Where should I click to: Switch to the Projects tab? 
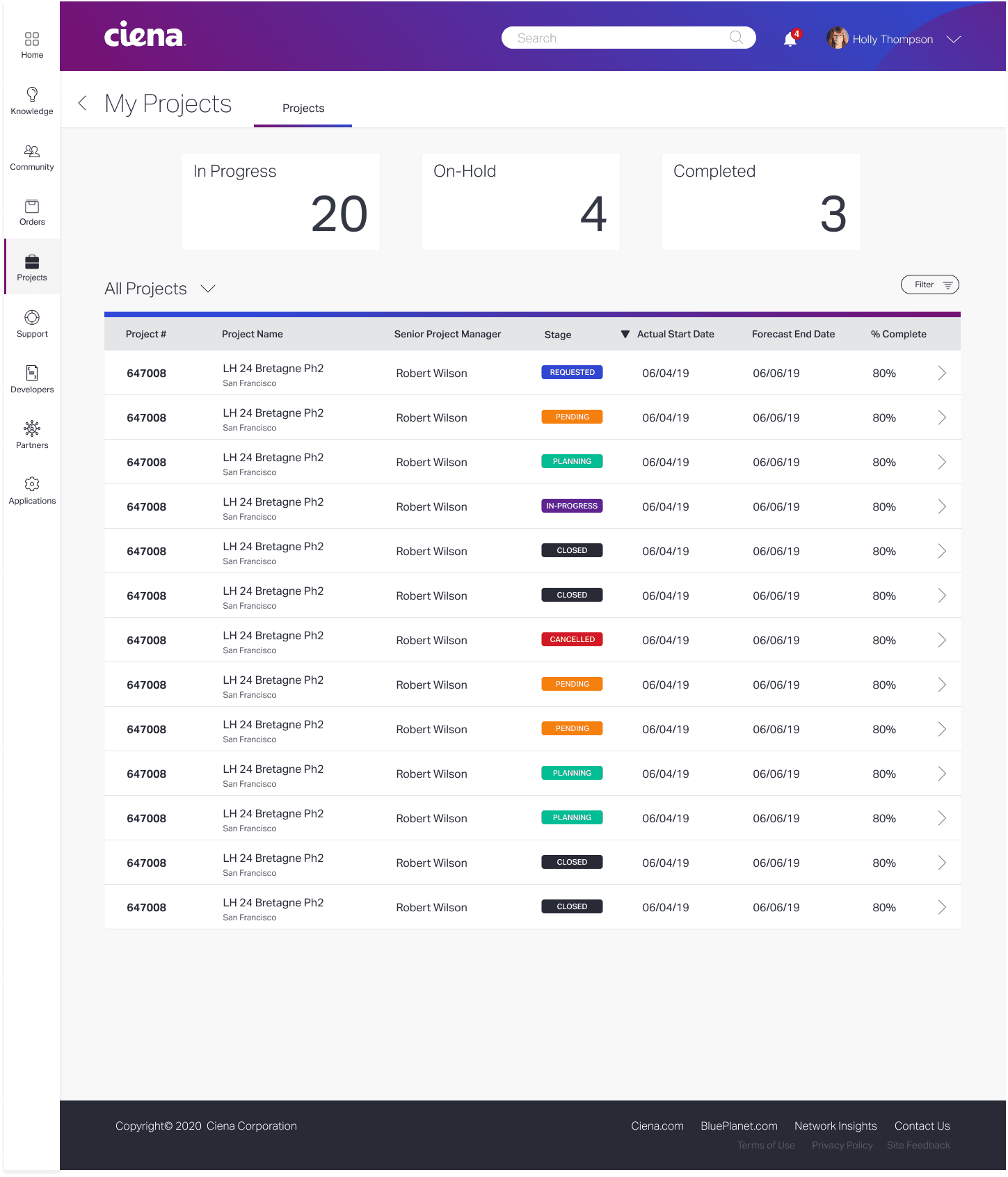point(303,109)
